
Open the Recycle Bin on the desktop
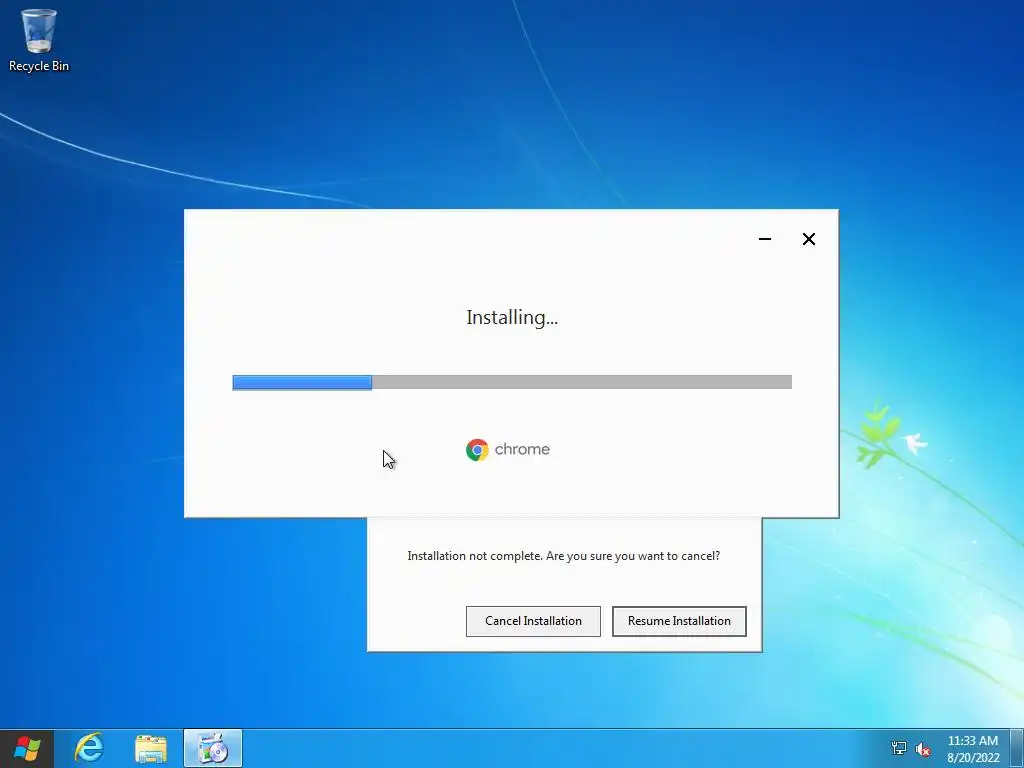pyautogui.click(x=39, y=40)
